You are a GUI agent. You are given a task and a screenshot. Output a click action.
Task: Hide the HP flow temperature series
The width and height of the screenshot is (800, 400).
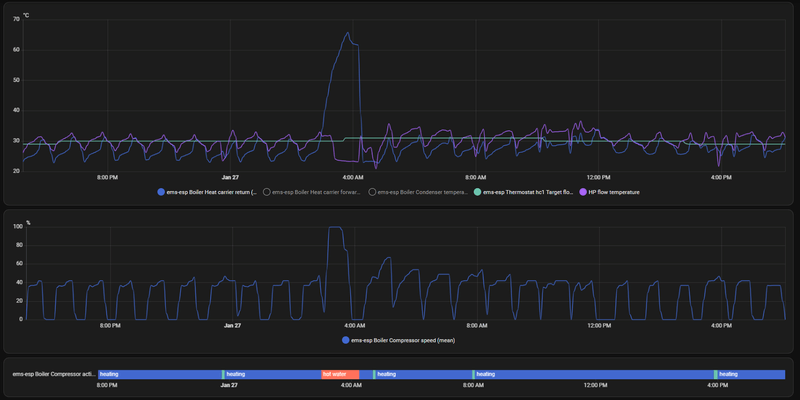pos(610,192)
